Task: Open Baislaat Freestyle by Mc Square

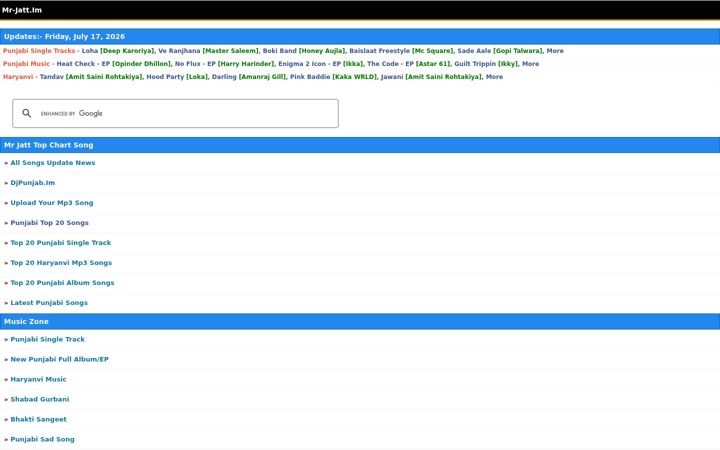Action: (x=401, y=51)
